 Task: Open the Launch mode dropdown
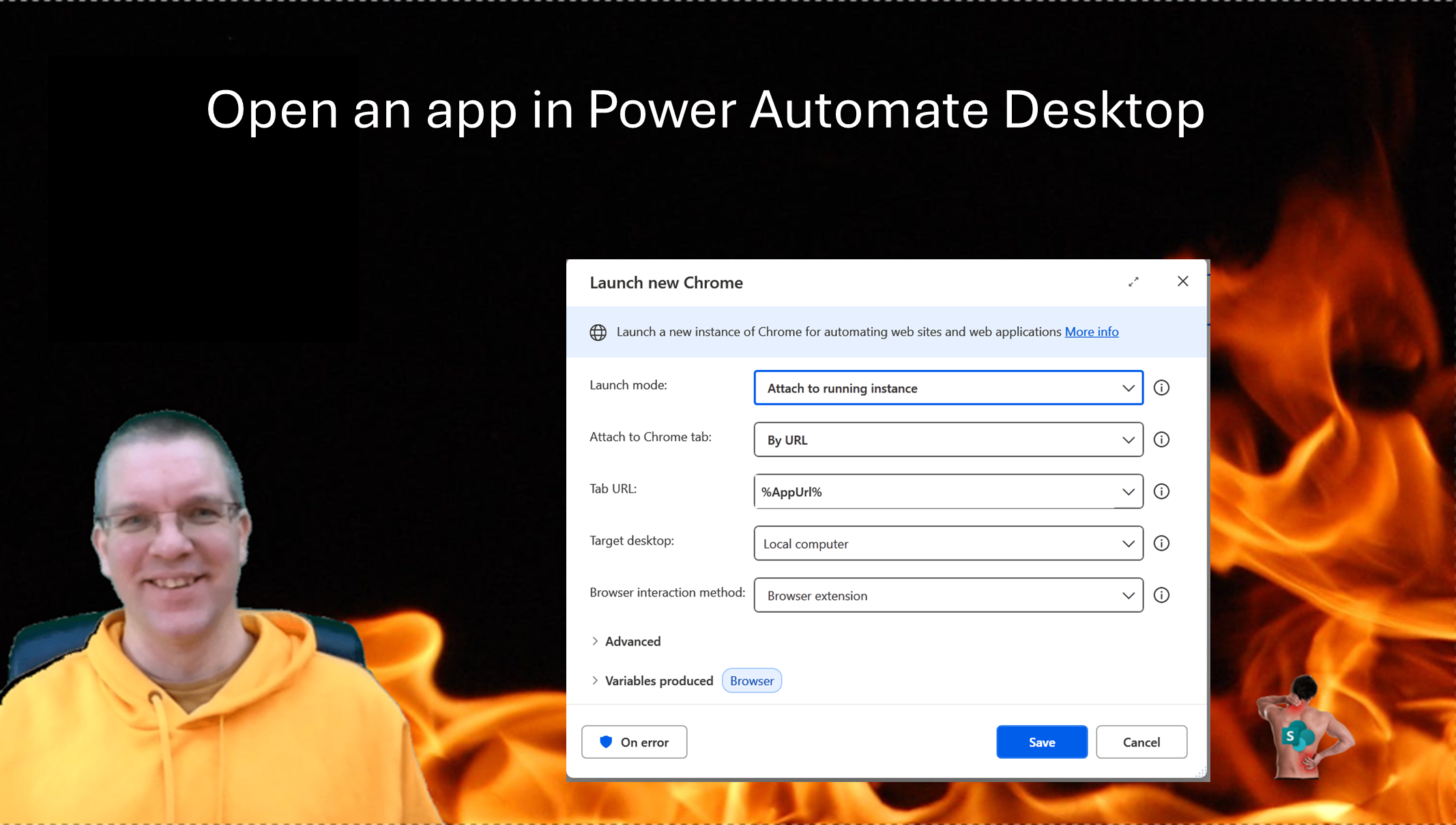[1128, 388]
